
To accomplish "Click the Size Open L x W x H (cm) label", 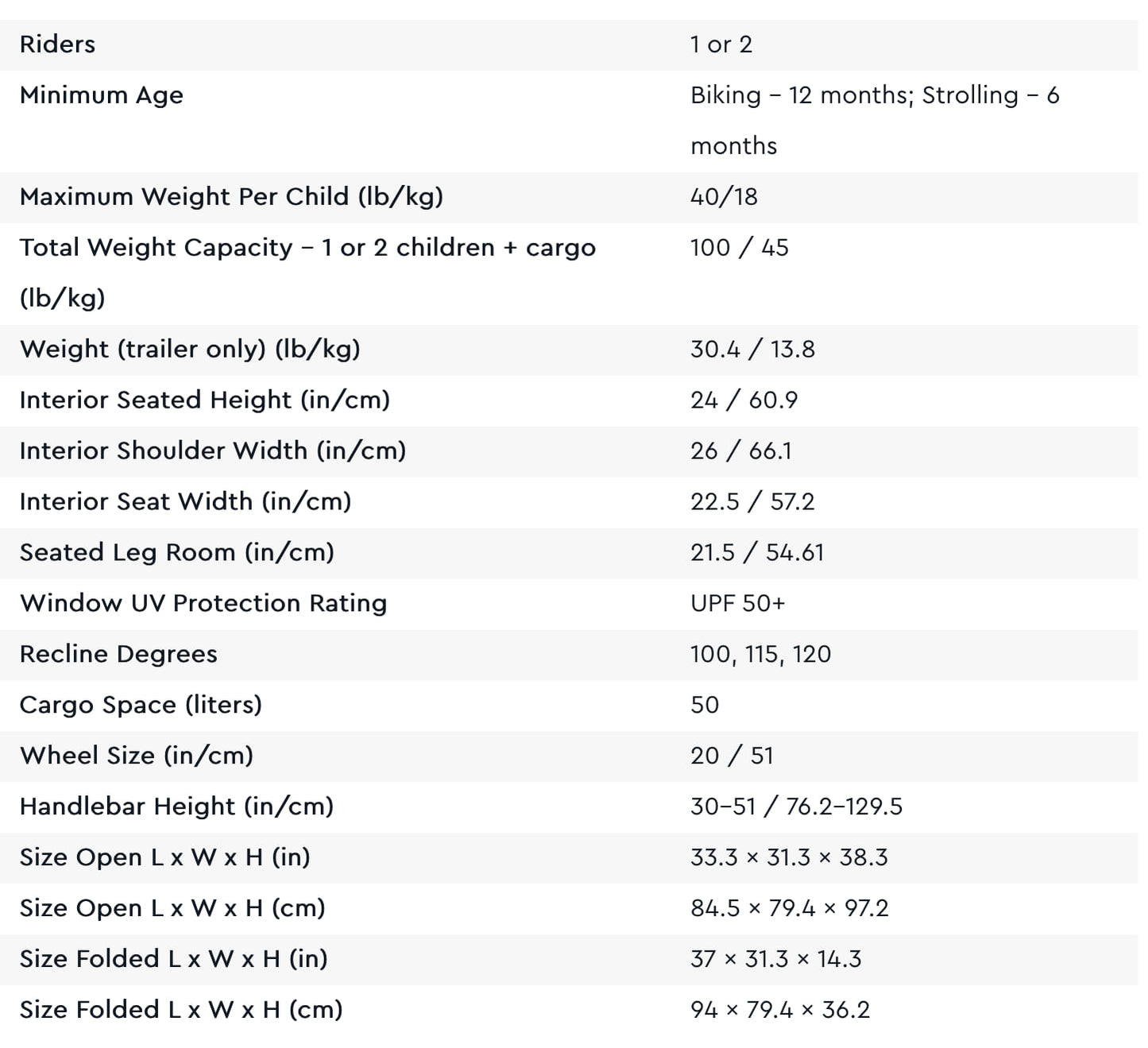I will (x=172, y=908).
